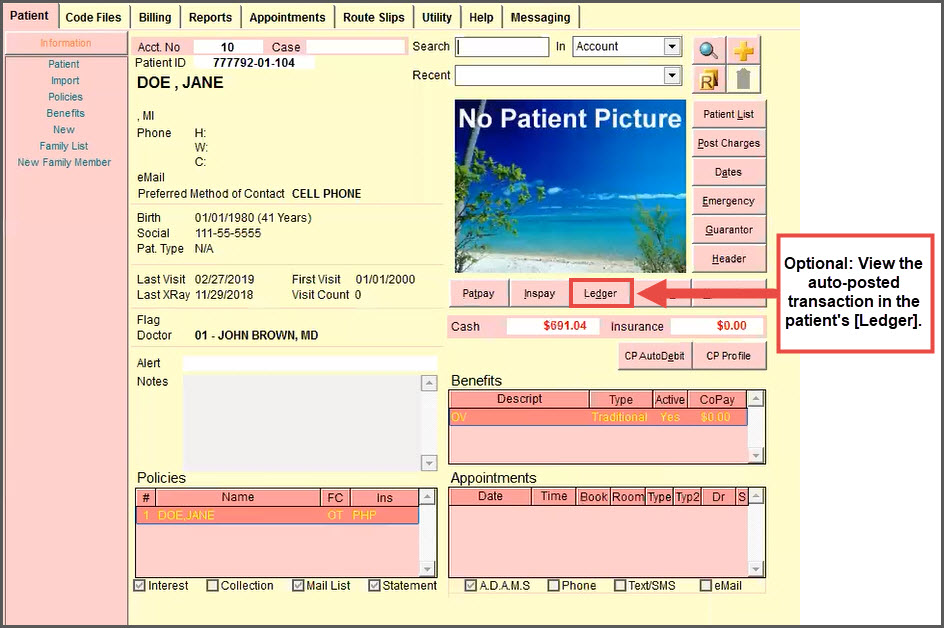
Task: Click the Case field
Action: pyautogui.click(x=355, y=47)
